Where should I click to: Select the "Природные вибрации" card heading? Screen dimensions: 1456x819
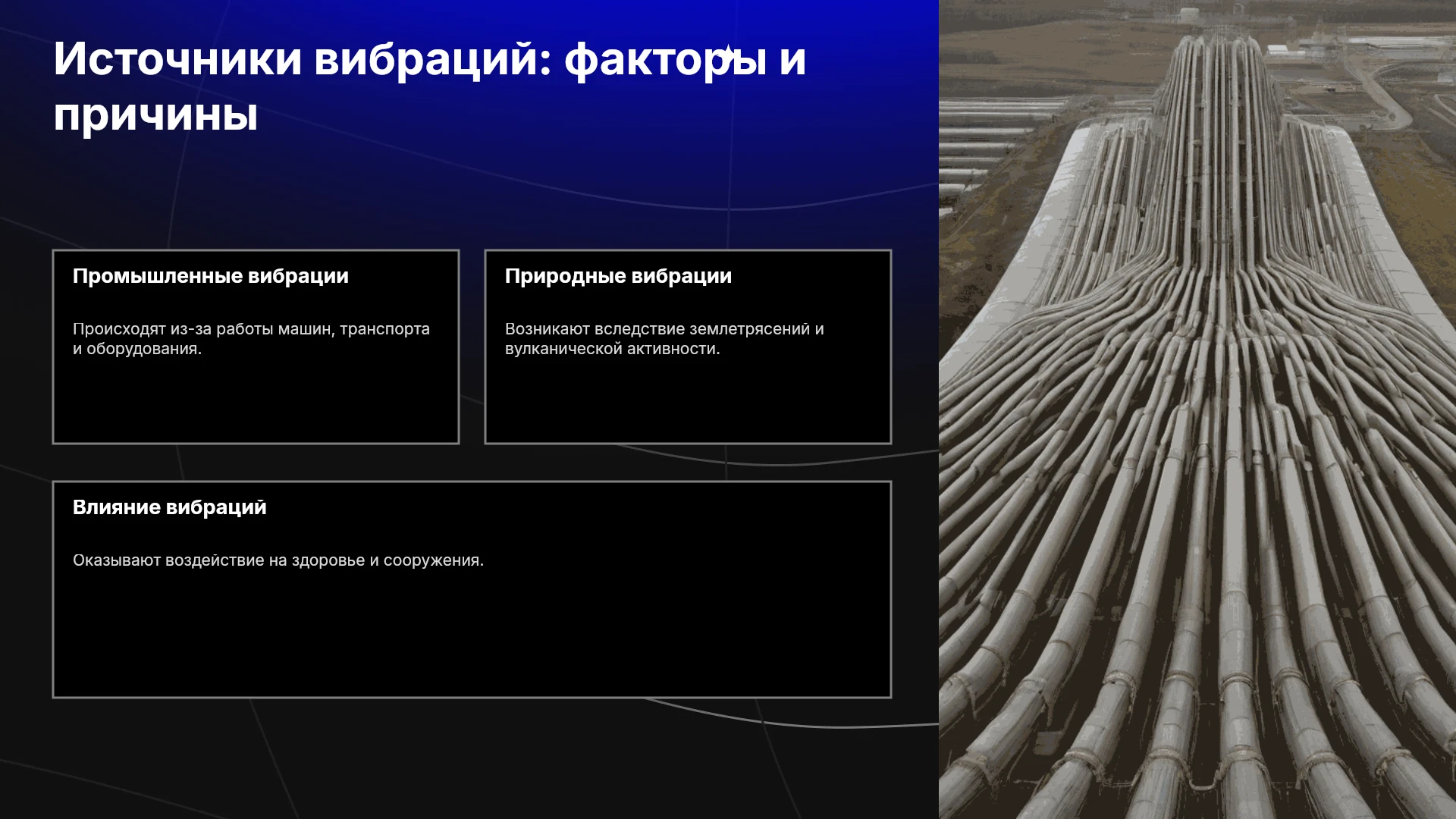618,276
